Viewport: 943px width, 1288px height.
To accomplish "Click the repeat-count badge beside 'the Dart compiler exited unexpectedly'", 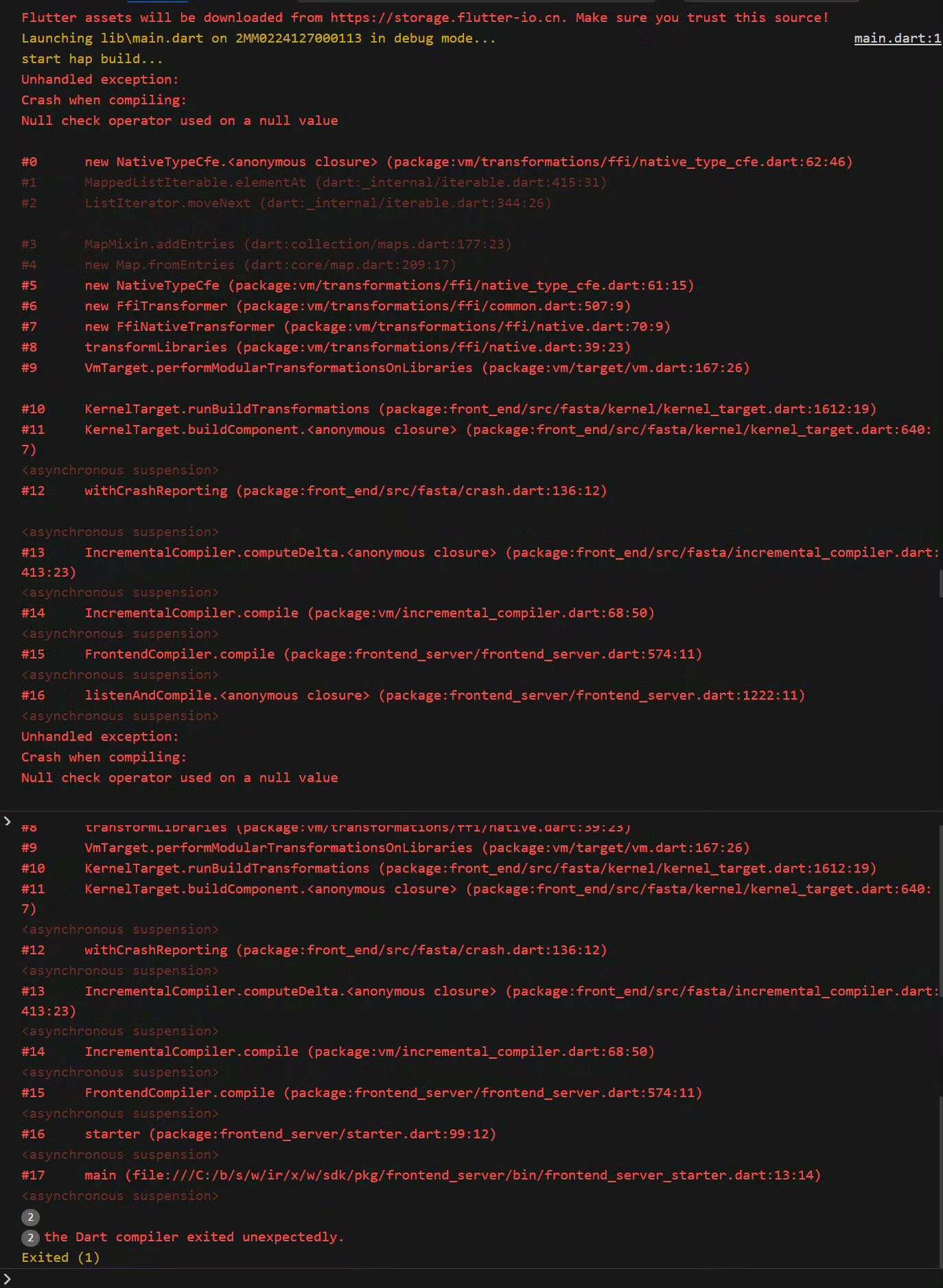I will pyautogui.click(x=30, y=1237).
